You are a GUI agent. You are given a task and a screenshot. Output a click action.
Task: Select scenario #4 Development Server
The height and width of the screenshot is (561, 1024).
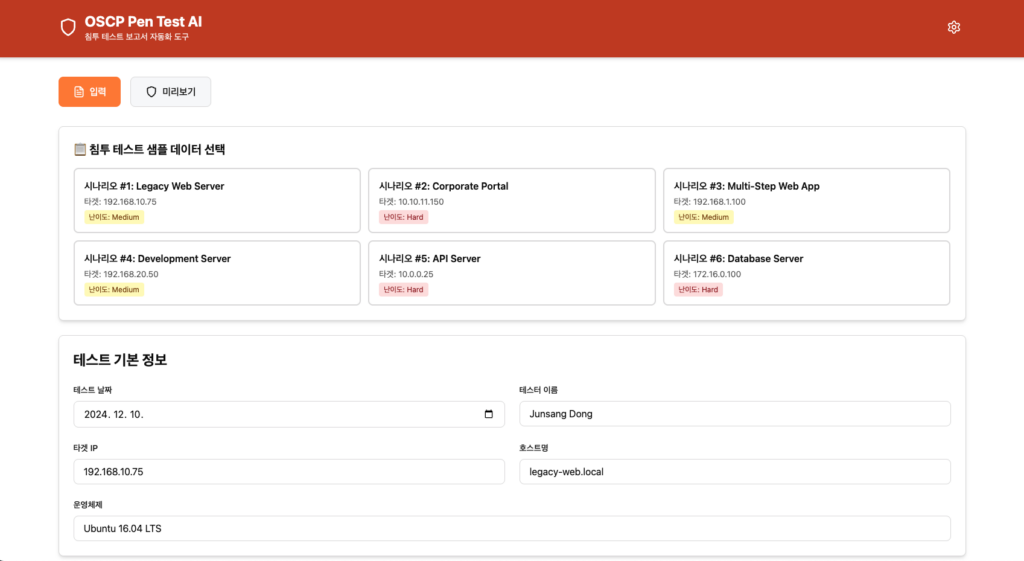click(x=217, y=272)
